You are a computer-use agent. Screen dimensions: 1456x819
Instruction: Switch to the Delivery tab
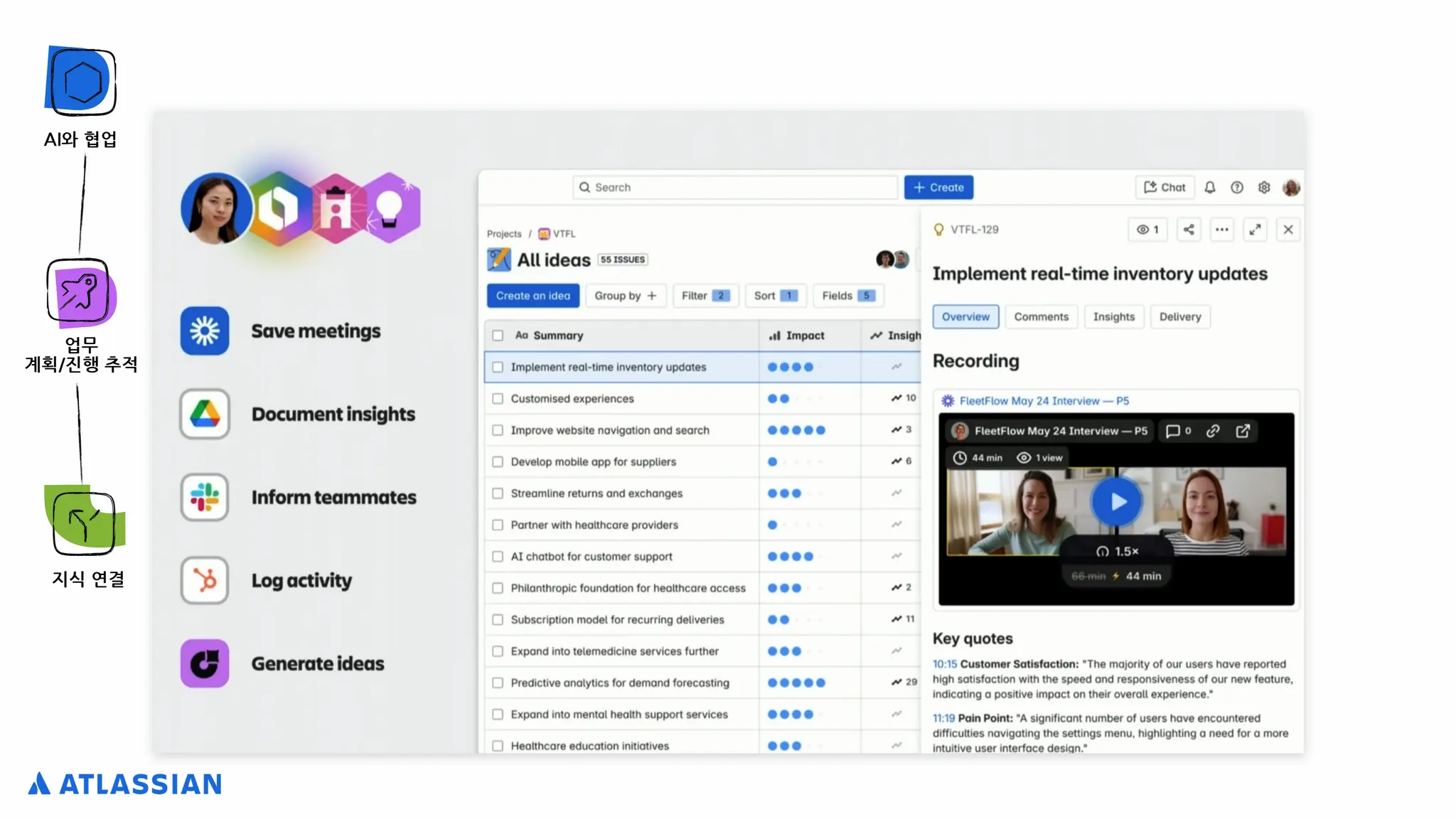pyautogui.click(x=1179, y=317)
